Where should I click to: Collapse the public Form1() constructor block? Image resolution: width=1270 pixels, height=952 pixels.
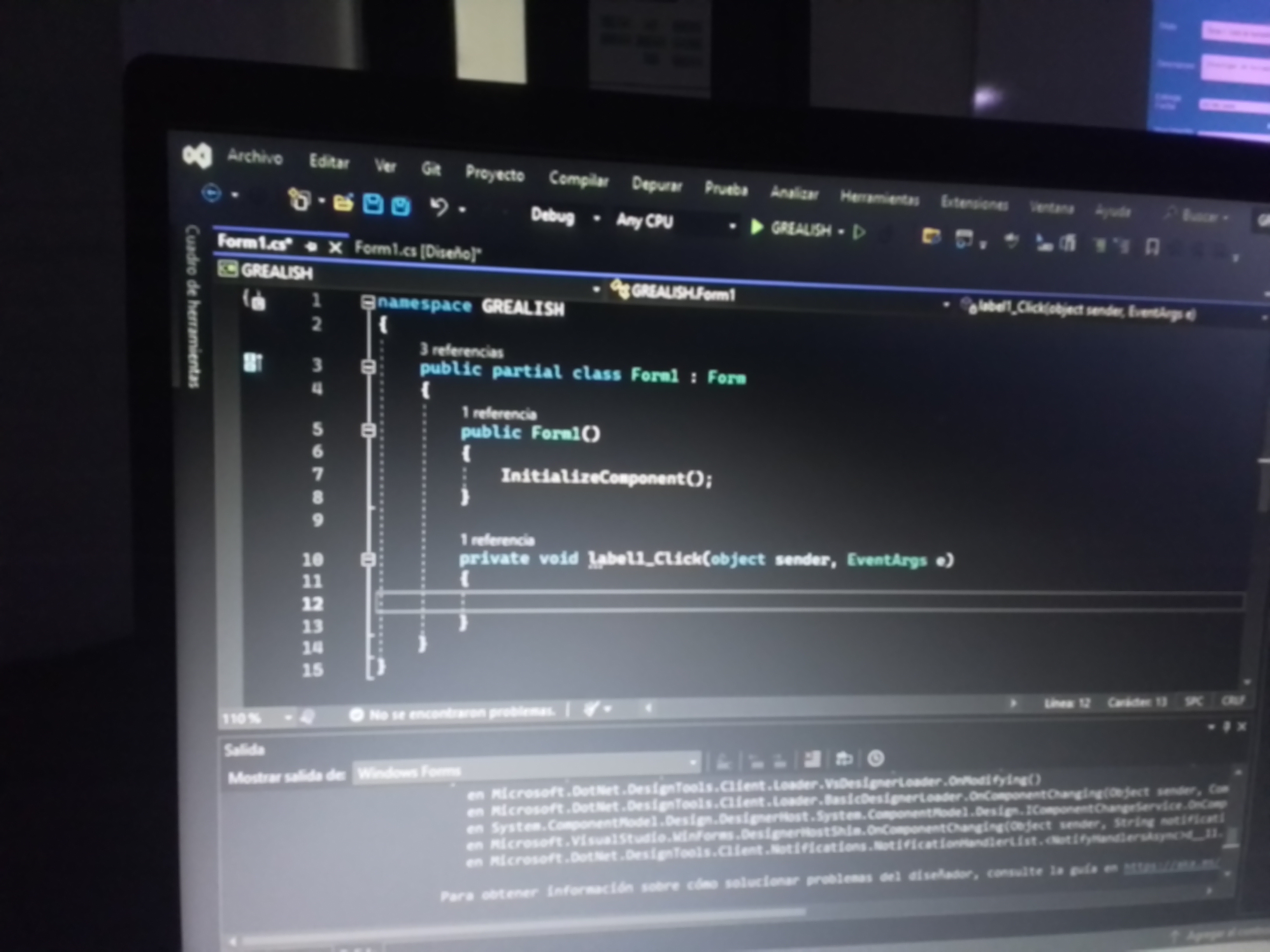click(368, 430)
